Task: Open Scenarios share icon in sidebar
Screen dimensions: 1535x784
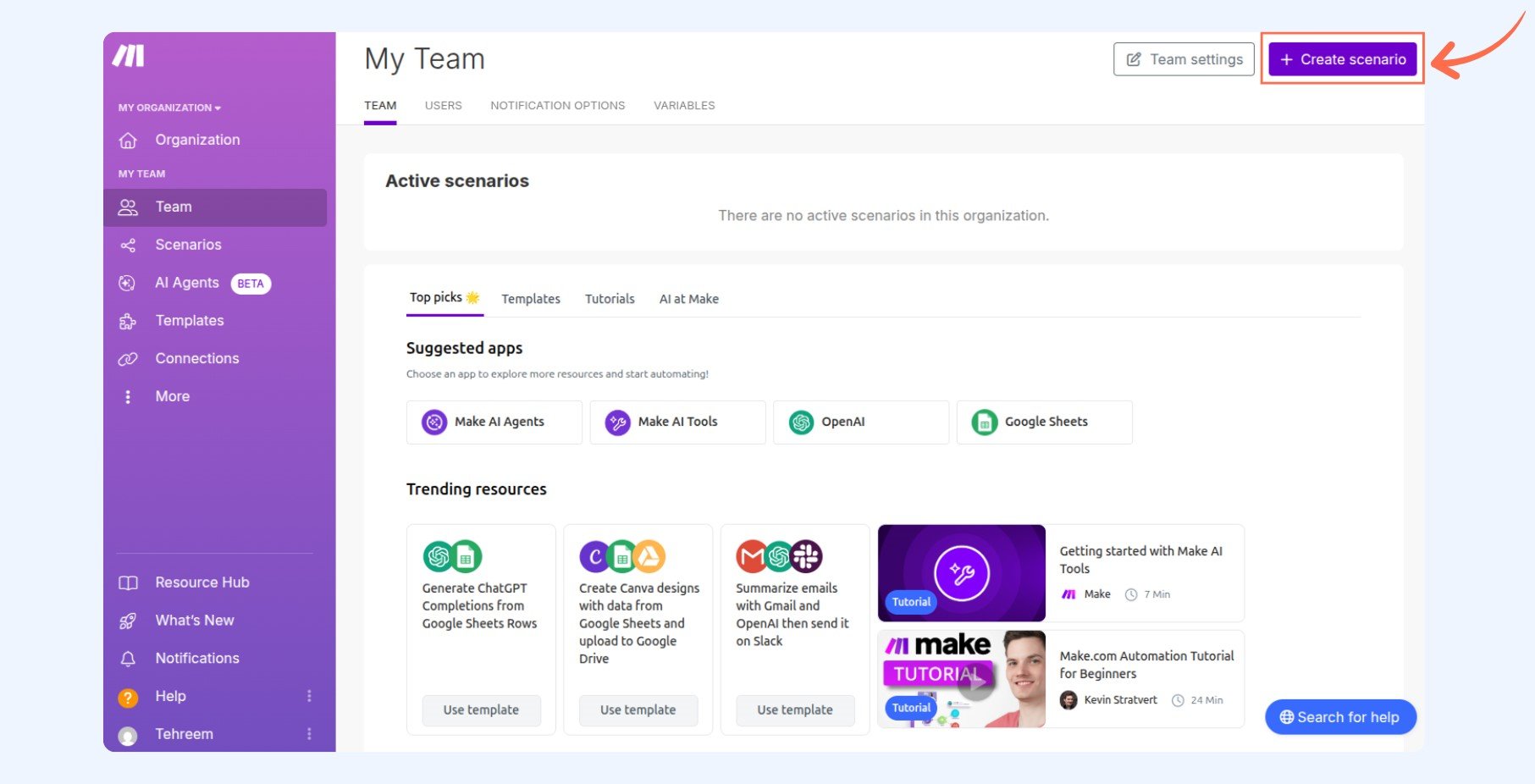Action: tap(128, 246)
